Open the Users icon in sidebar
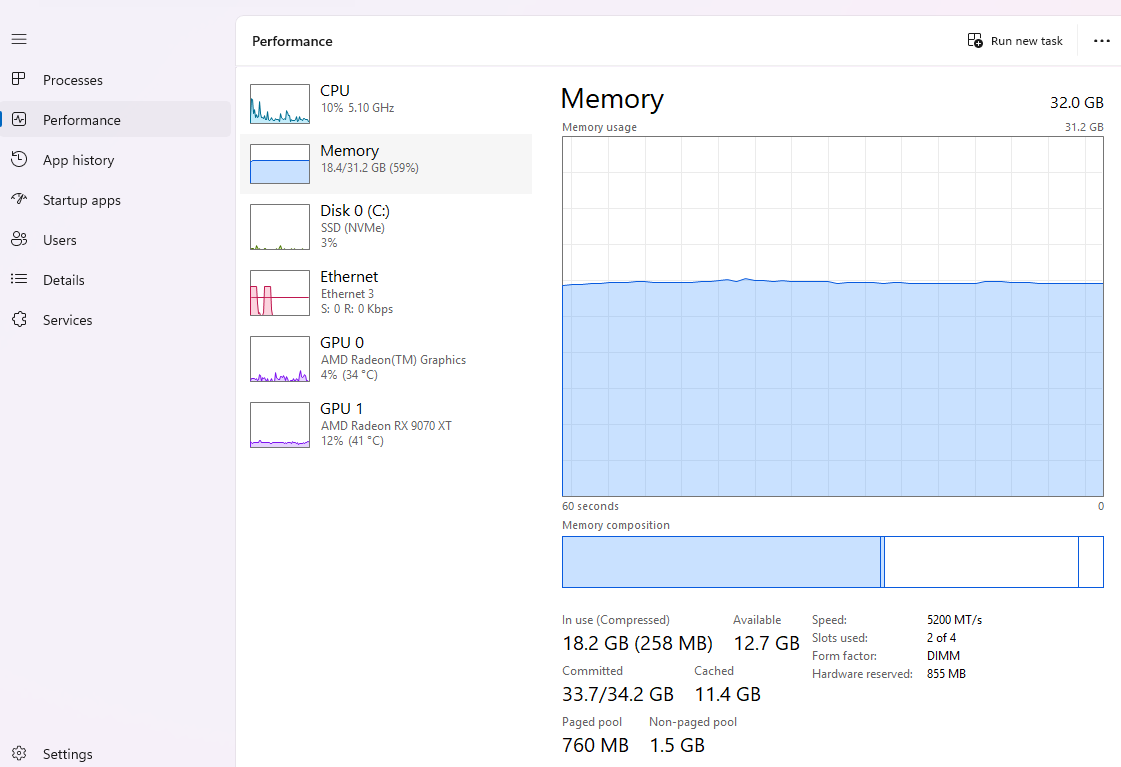Image resolution: width=1121 pixels, height=767 pixels. point(19,239)
